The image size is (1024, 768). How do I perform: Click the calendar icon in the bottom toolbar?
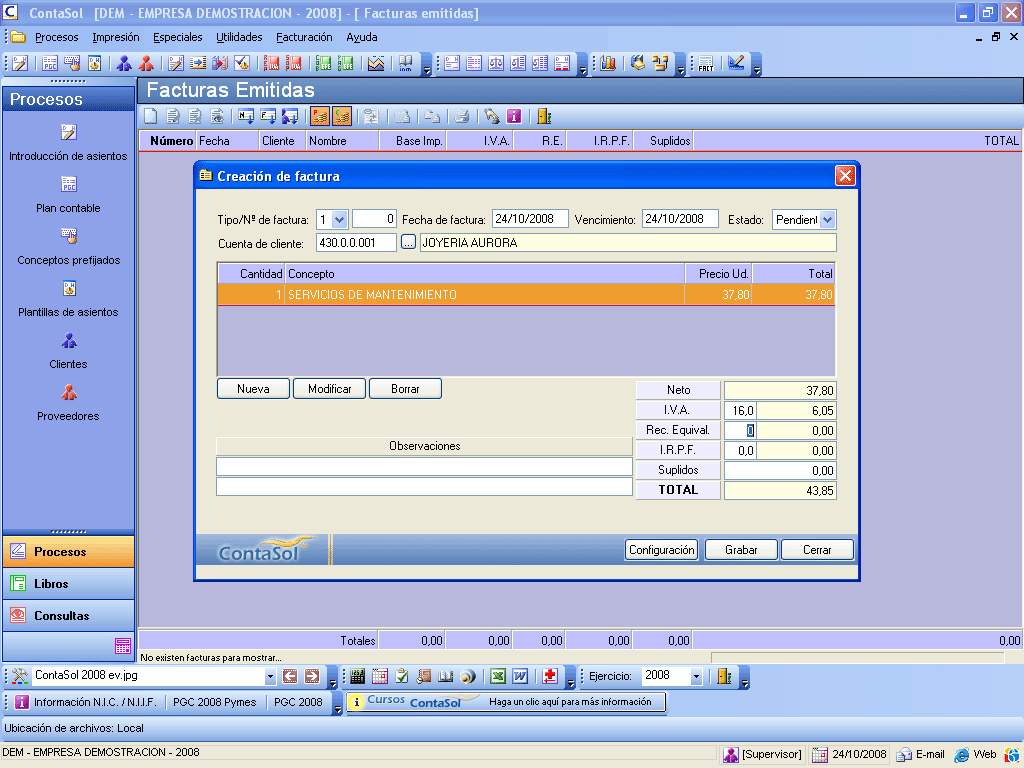tap(379, 676)
